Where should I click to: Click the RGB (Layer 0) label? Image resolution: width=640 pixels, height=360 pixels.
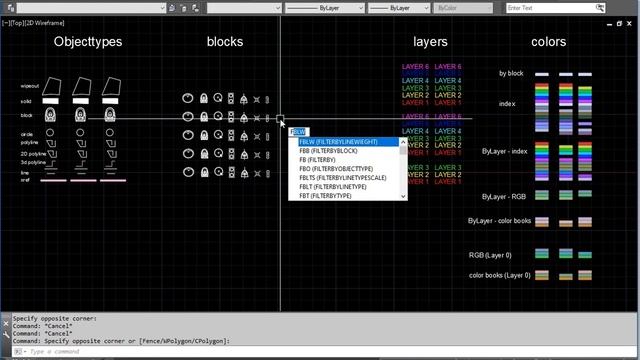(x=490, y=256)
